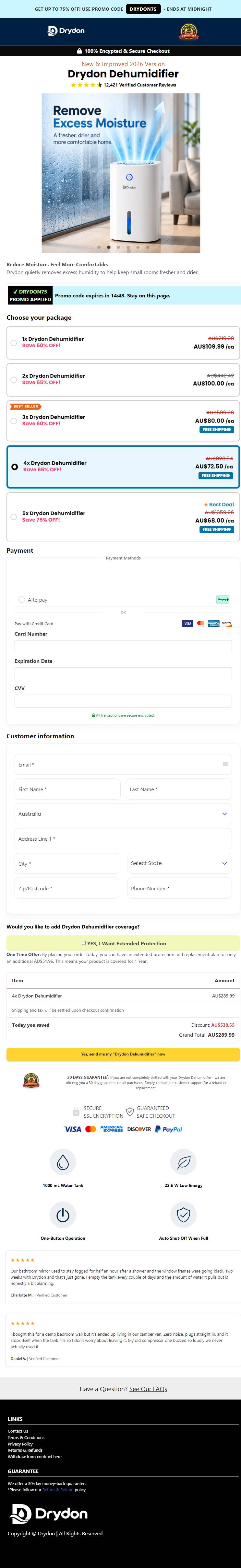Focus the Address Line 1 field
The width and height of the screenshot is (241, 1568).
point(123,839)
